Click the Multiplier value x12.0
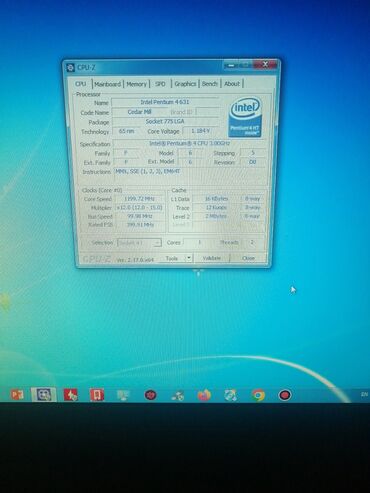 [139, 207]
